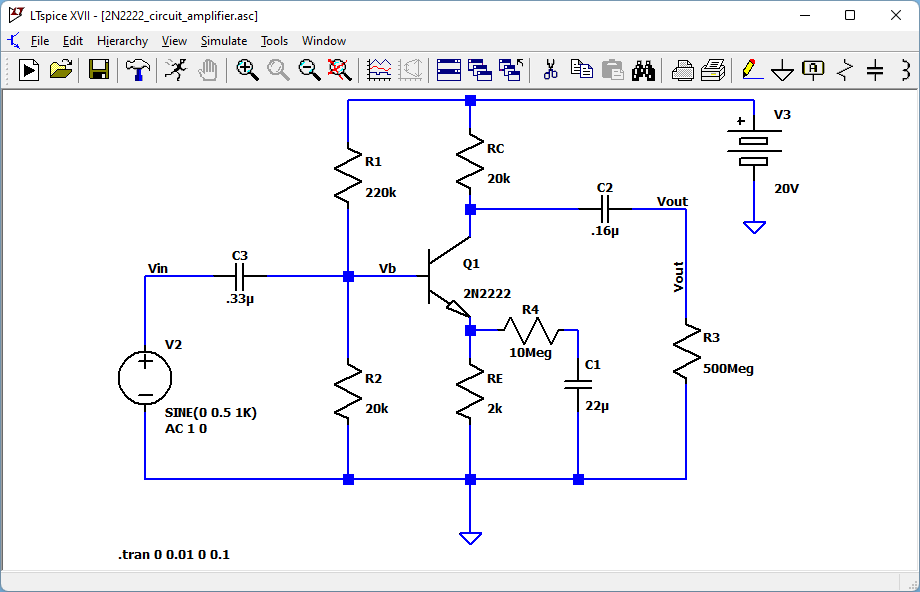Select the Place Resistor tool
The image size is (920, 592).
pos(844,70)
